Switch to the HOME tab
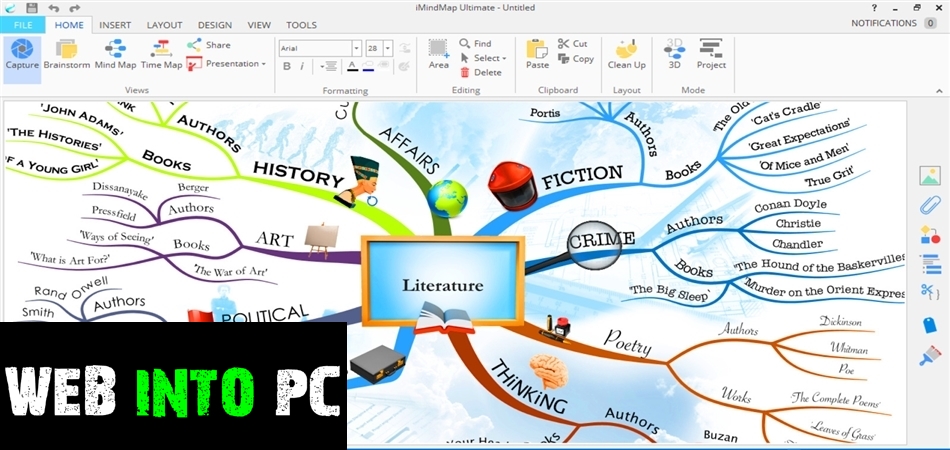Screen dimensions: 950x450 (x=69, y=25)
